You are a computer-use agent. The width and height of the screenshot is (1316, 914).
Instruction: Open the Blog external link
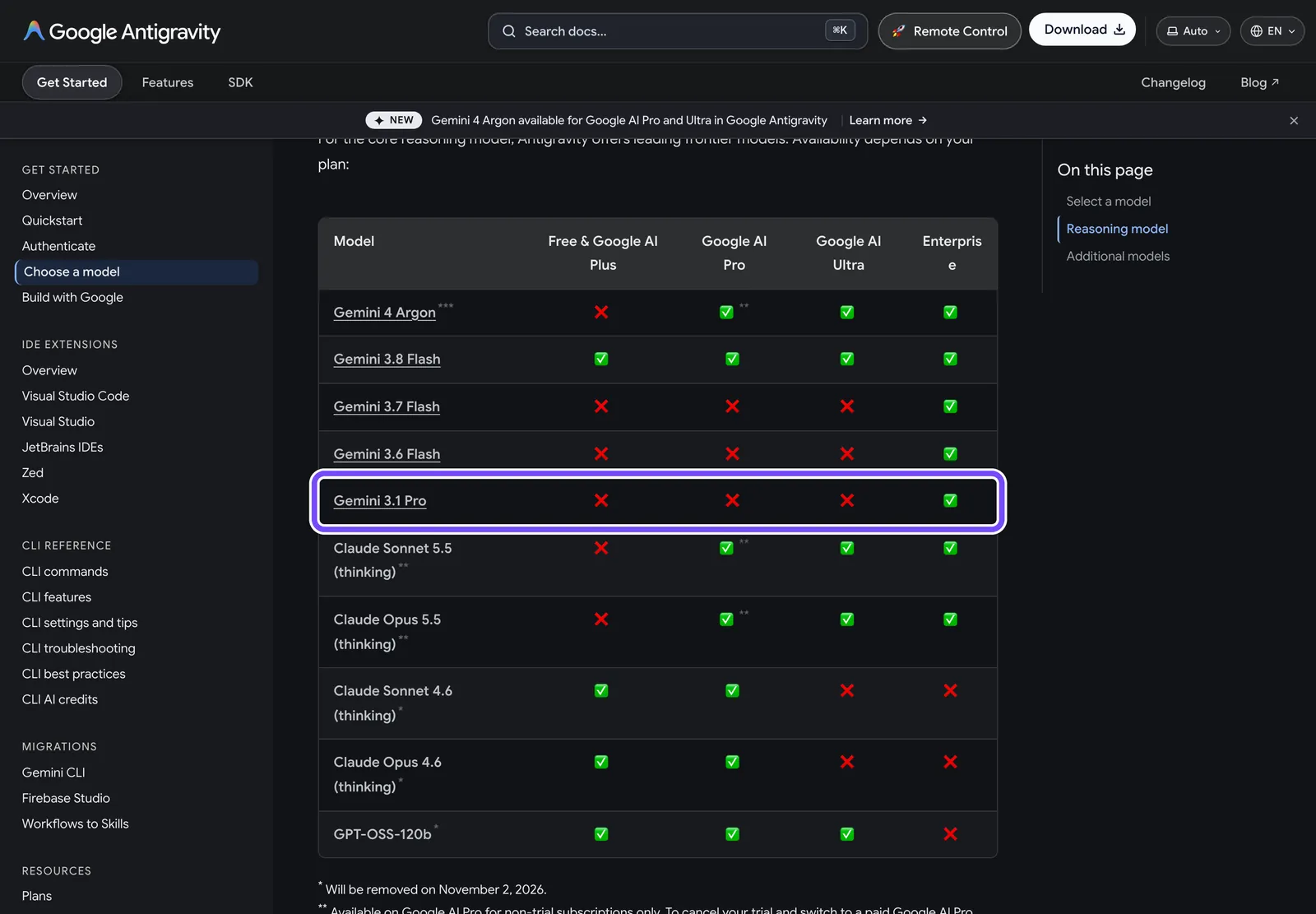[x=1259, y=82]
